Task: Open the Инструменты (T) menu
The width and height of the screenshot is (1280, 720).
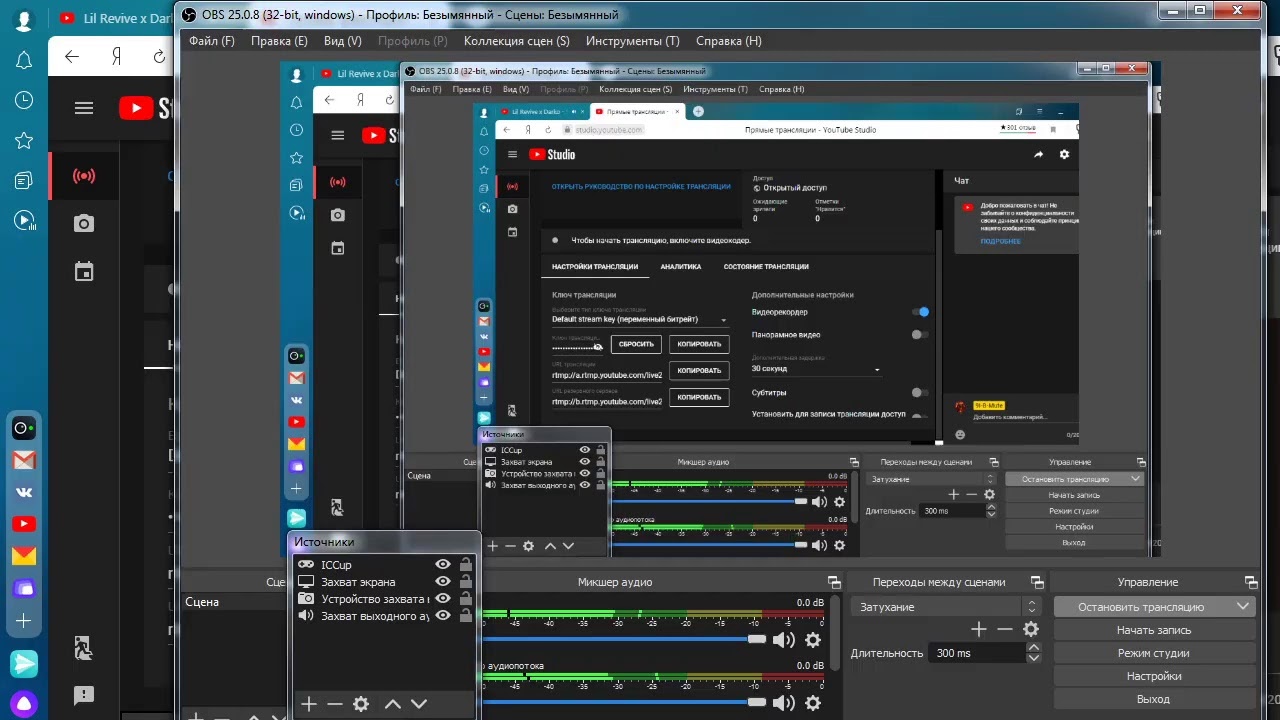Action: pyautogui.click(x=632, y=41)
